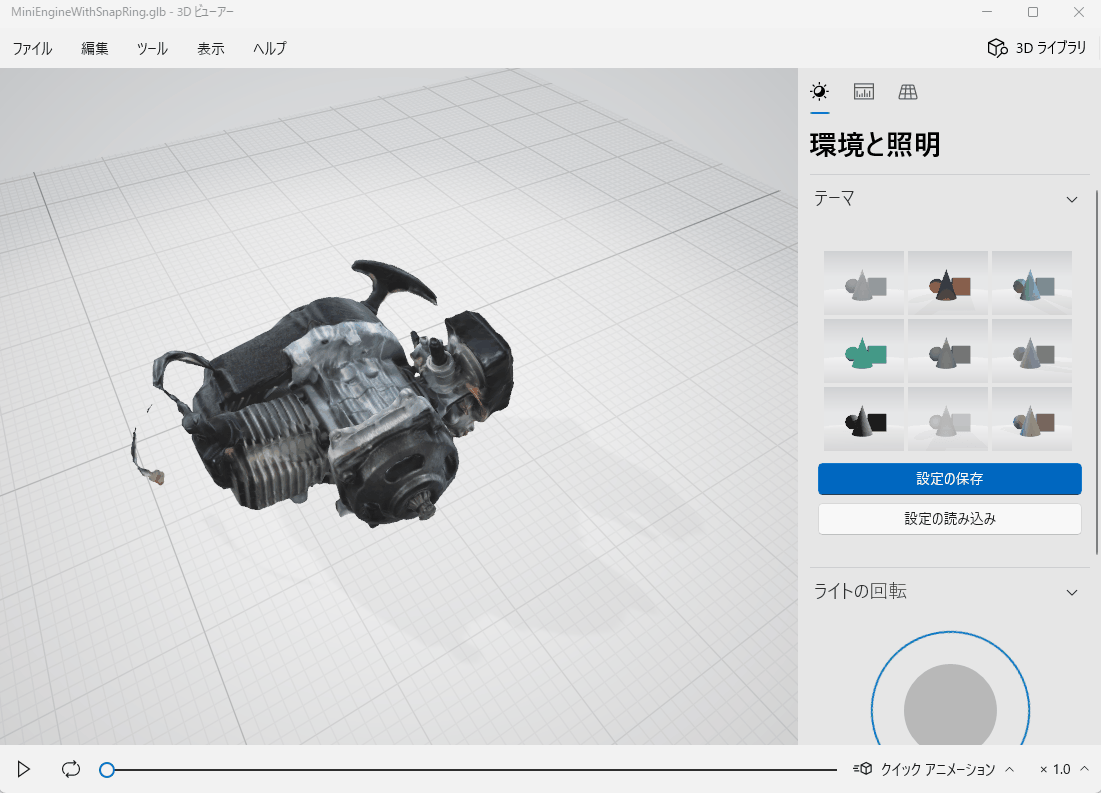
Task: Open the stats panel icon
Action: tap(863, 92)
